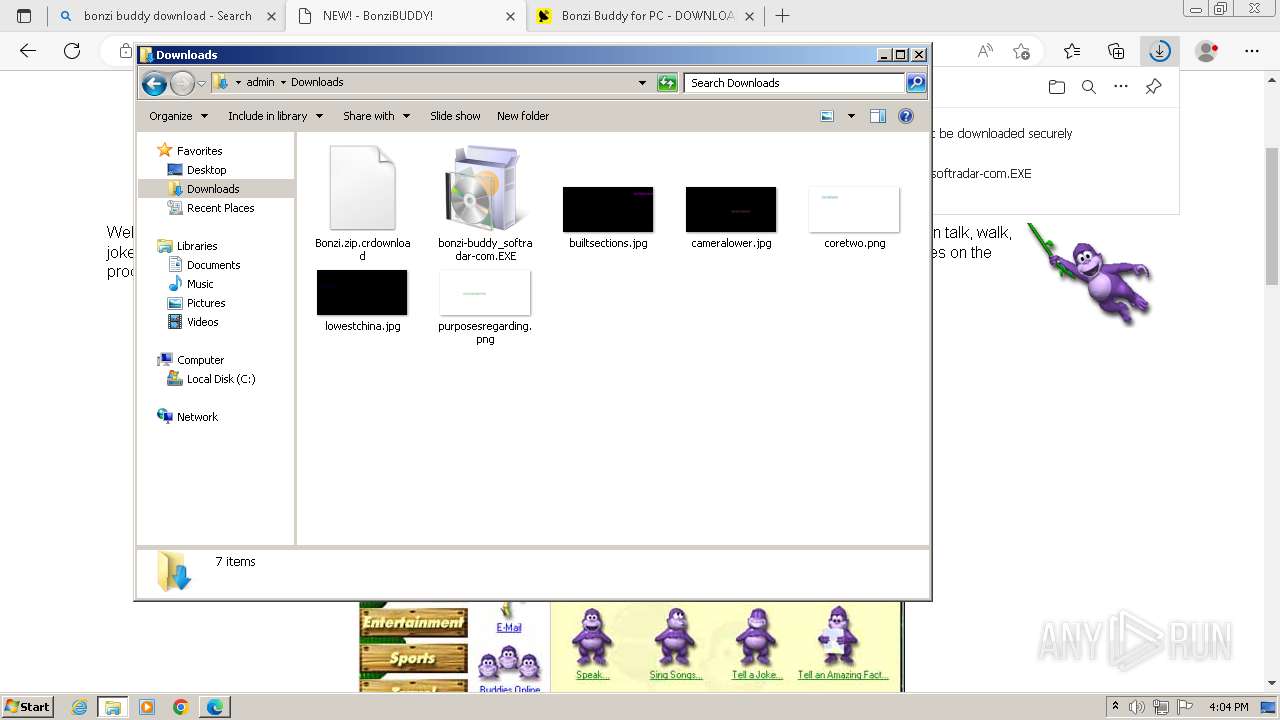Viewport: 1280px width, 720px height.
Task: Open browser tab actions menu
Action: 24,16
